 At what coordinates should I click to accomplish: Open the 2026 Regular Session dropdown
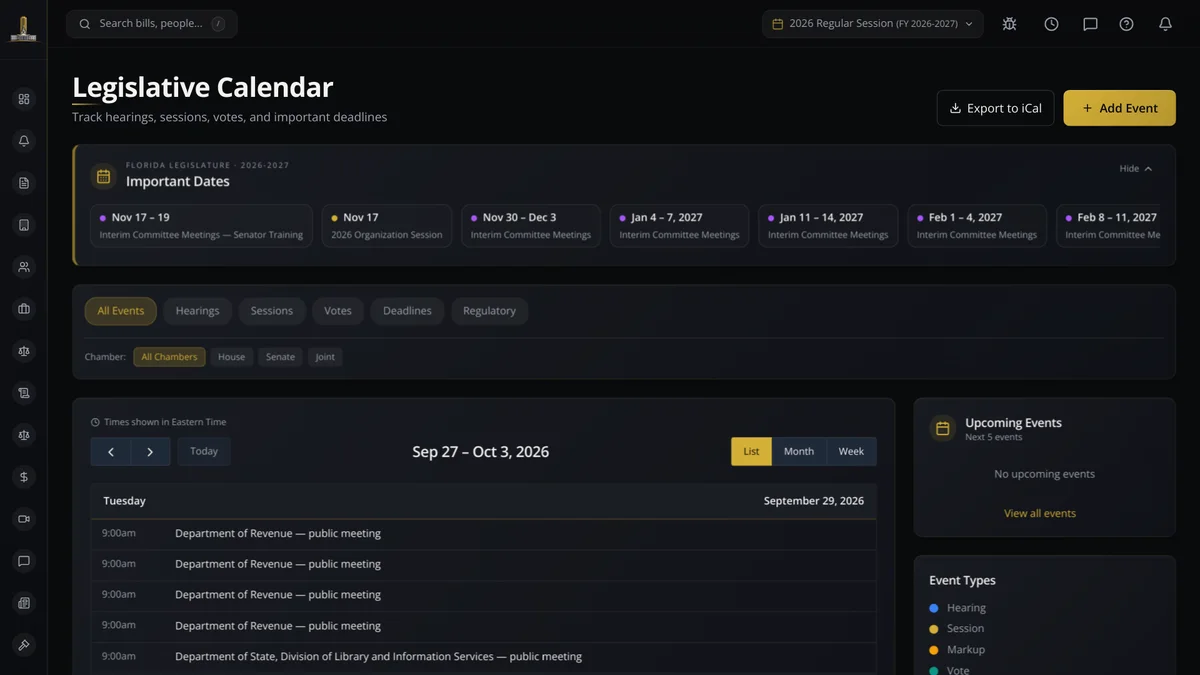(872, 24)
